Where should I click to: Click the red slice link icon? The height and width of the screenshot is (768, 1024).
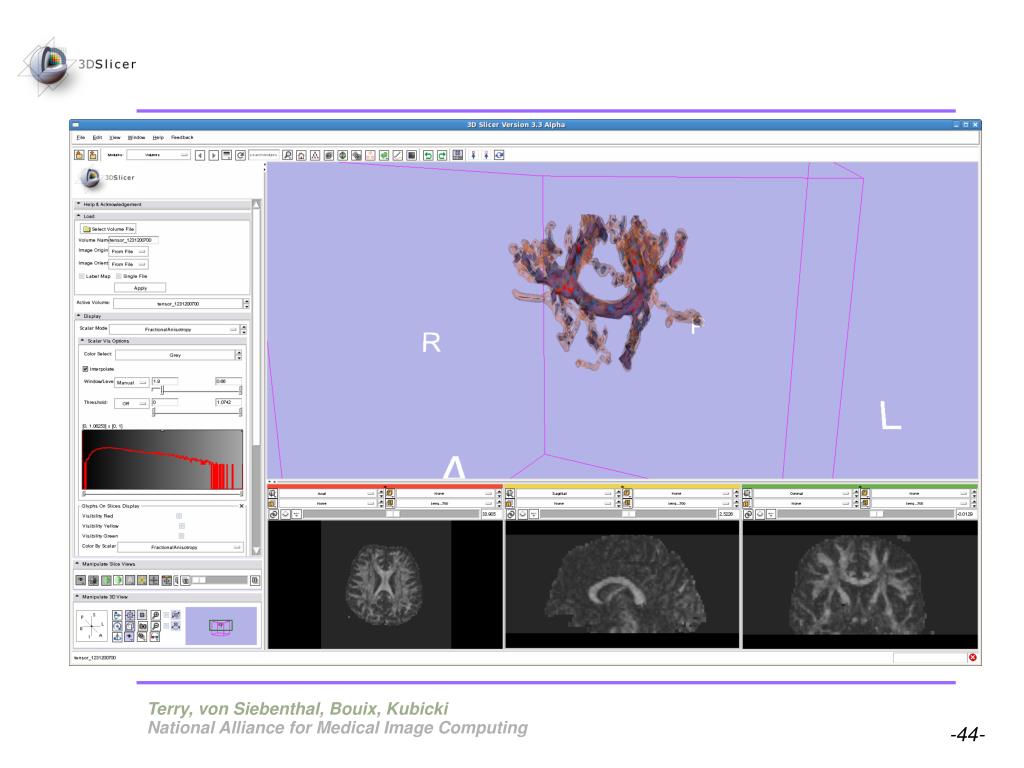(273, 515)
